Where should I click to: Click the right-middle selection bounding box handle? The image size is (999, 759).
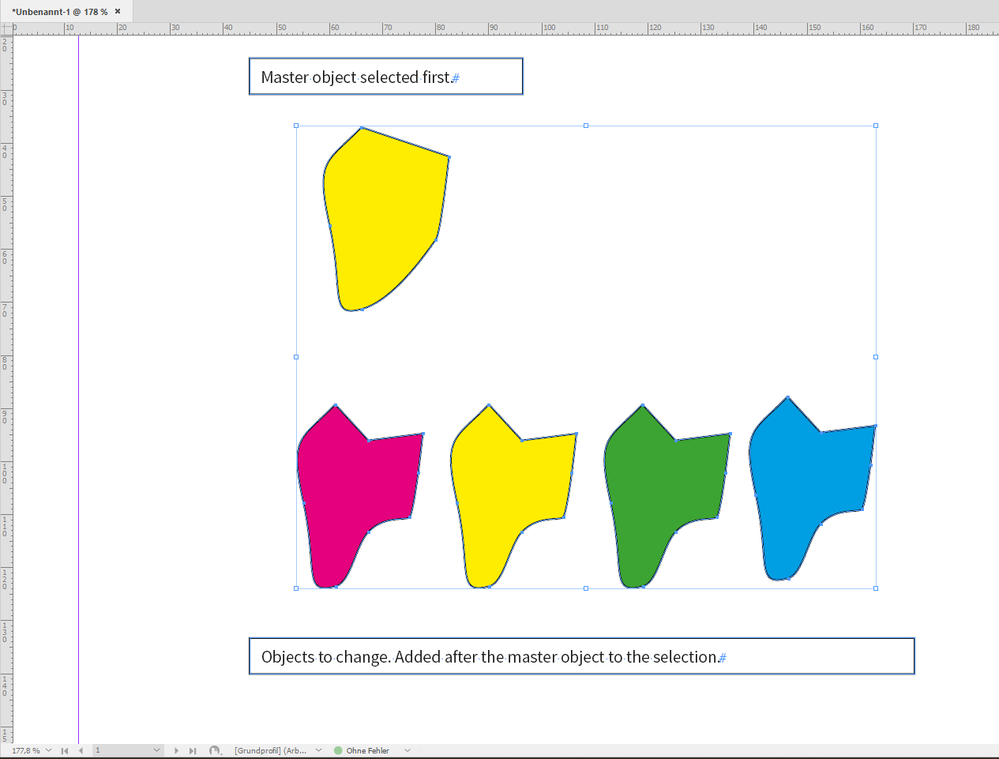(875, 357)
